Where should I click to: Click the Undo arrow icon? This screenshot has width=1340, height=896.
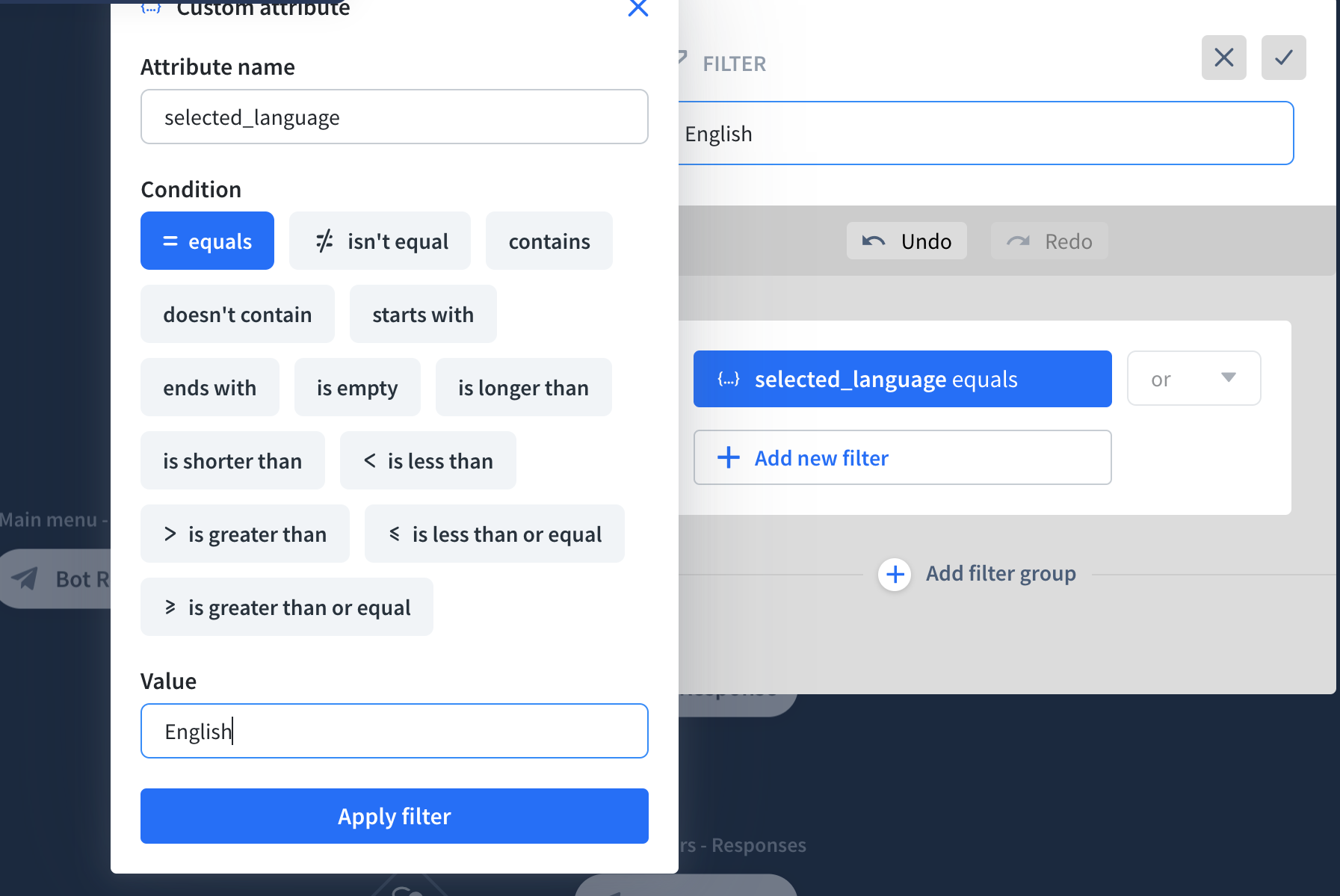tap(874, 241)
